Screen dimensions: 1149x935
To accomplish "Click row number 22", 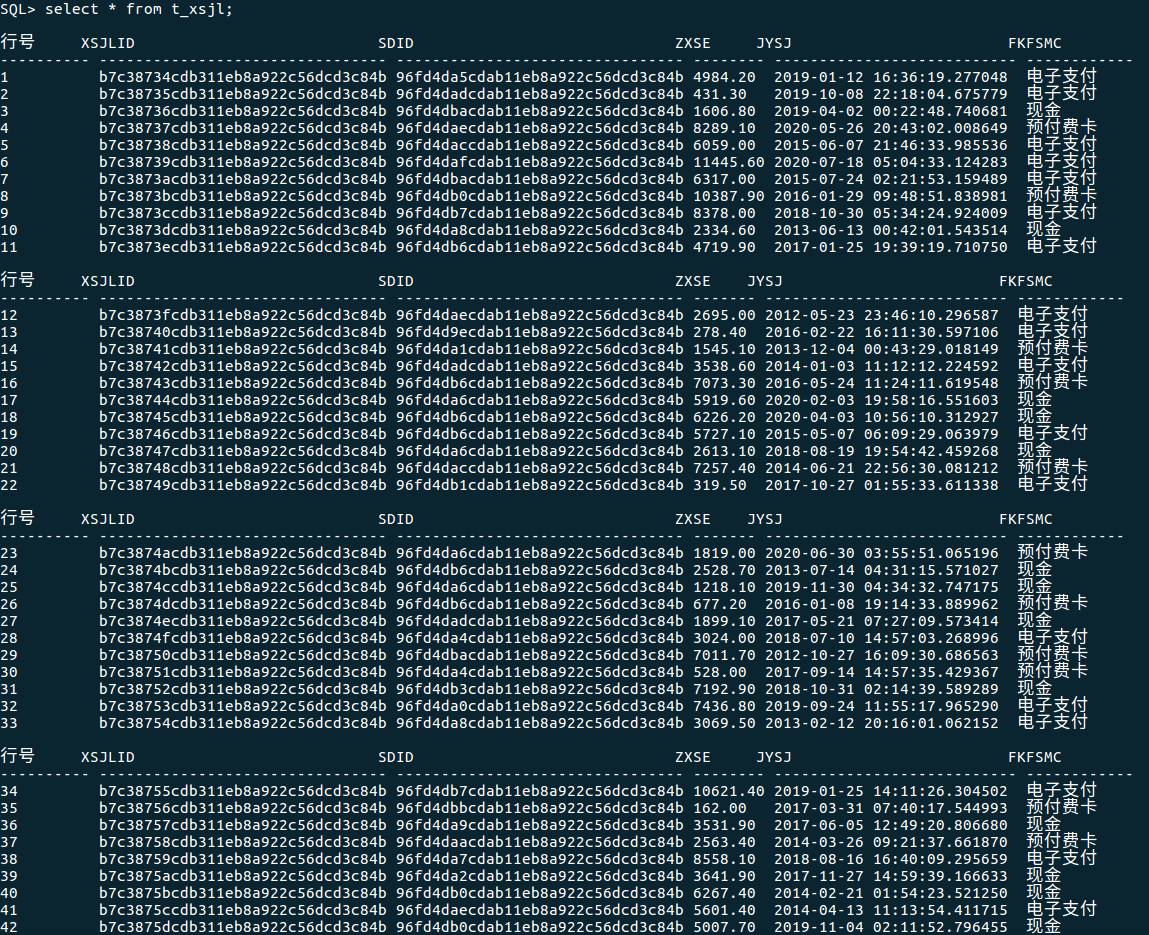I will [x=9, y=485].
